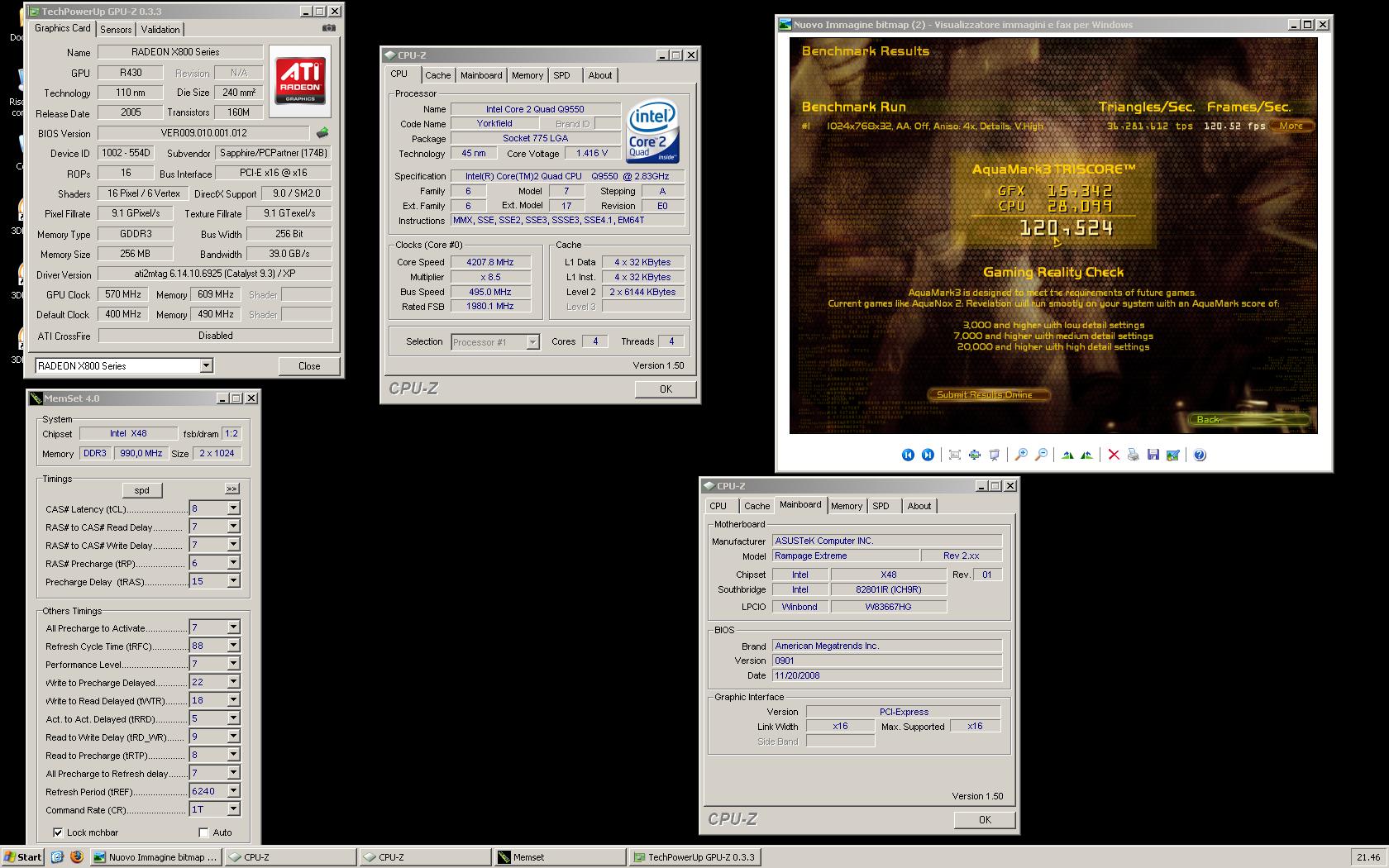
Task: Open RAS# Precharge (tRP) dropdown
Action: (x=233, y=563)
